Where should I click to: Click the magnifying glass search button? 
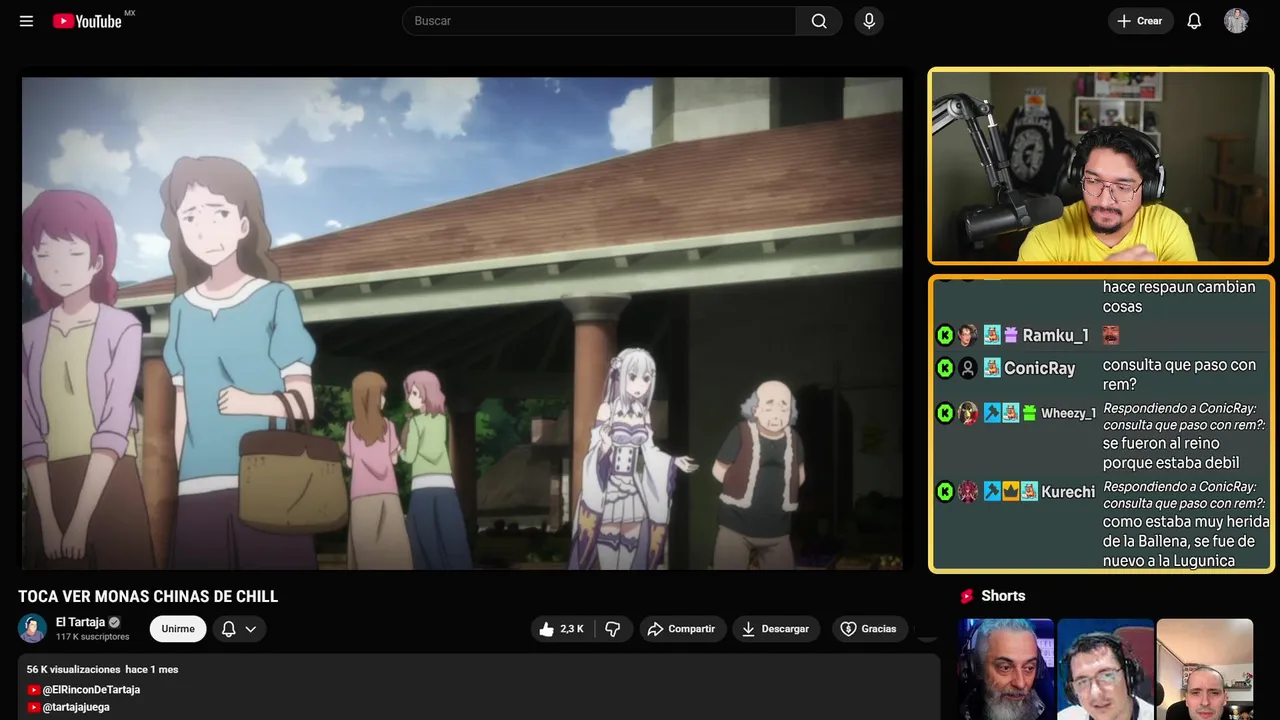click(x=819, y=21)
